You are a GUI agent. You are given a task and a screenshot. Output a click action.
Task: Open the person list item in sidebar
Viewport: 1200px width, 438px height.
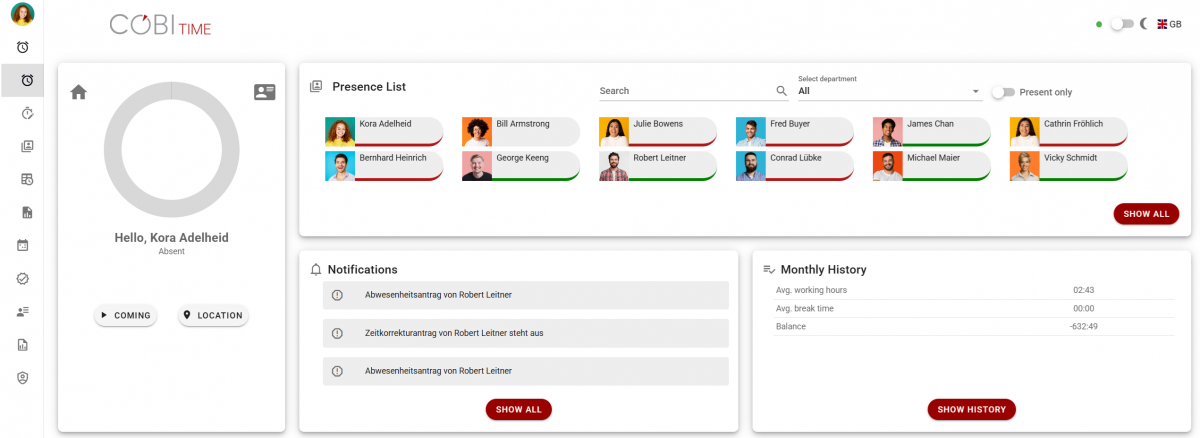(22, 311)
